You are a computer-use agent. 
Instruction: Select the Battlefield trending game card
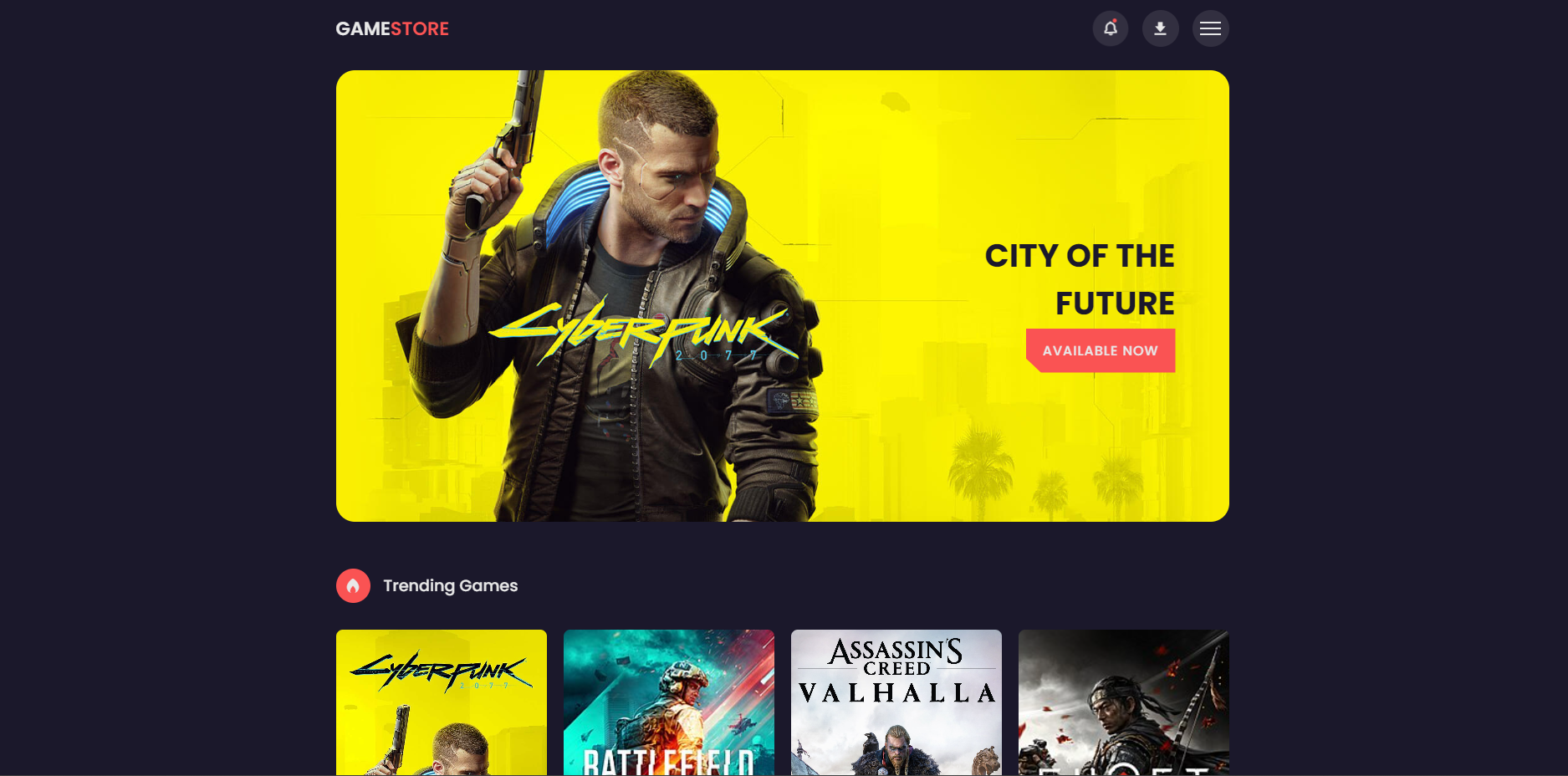point(669,702)
